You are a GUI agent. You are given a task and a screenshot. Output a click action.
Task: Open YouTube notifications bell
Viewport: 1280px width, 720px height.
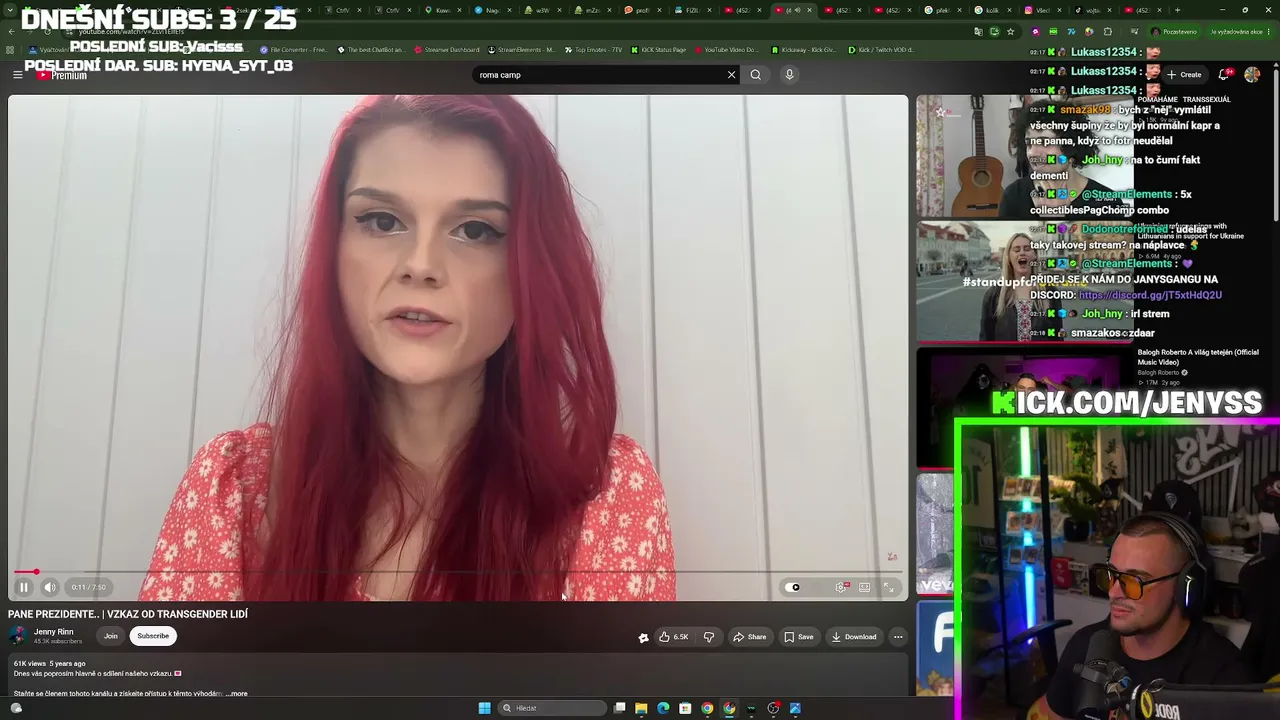tap(1226, 74)
